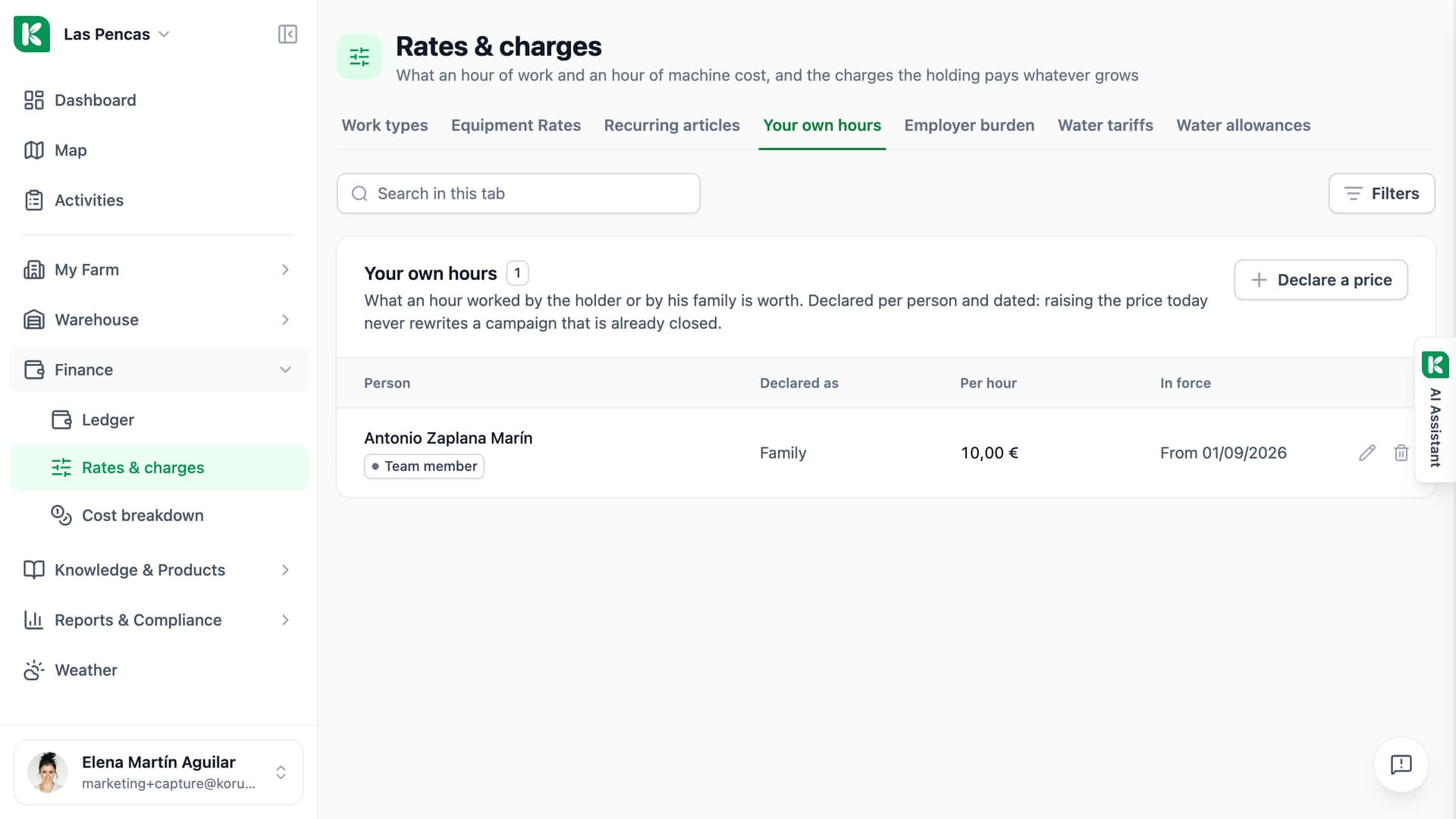
Task: Switch to the Water tariffs tab
Action: click(x=1105, y=125)
